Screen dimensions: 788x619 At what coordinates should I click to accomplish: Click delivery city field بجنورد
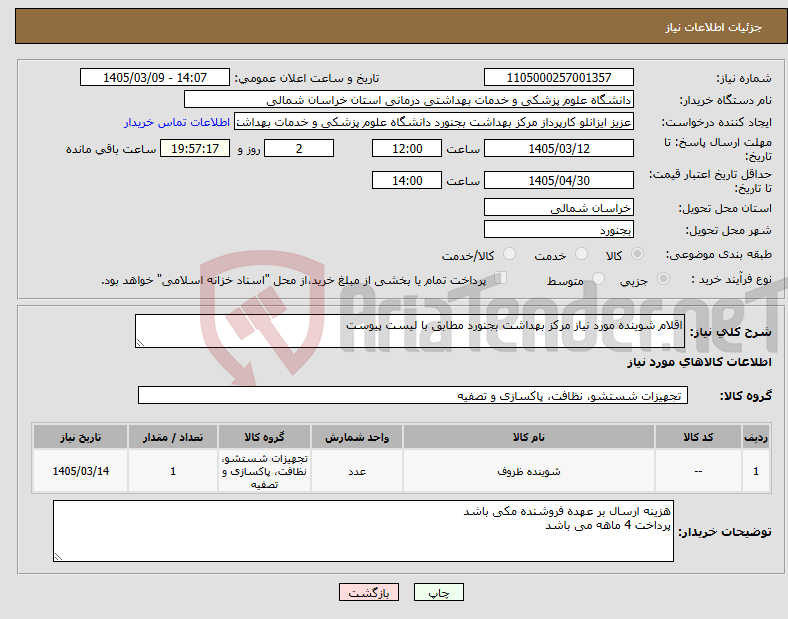(x=558, y=230)
